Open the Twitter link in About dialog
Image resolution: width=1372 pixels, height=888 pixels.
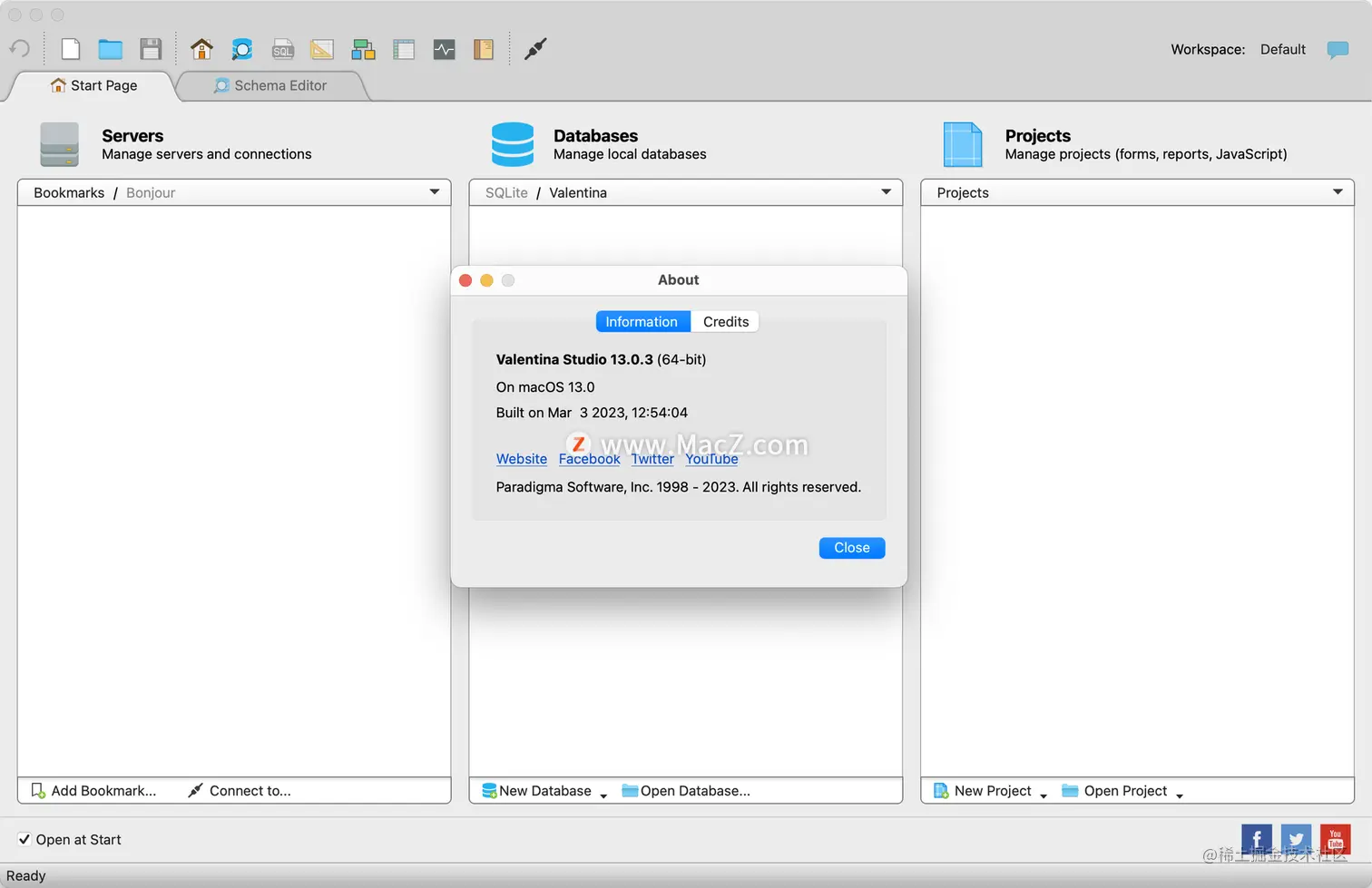point(652,459)
